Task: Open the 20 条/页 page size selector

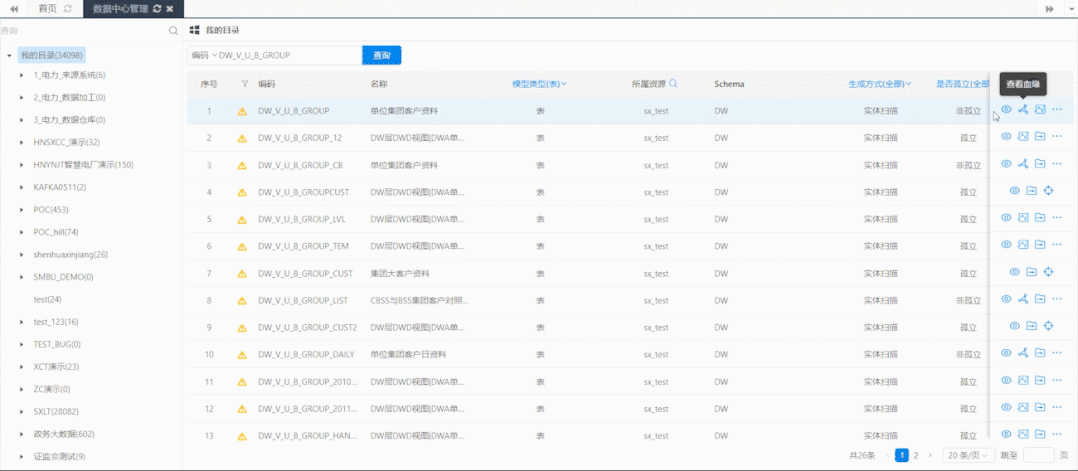Action: [969, 455]
